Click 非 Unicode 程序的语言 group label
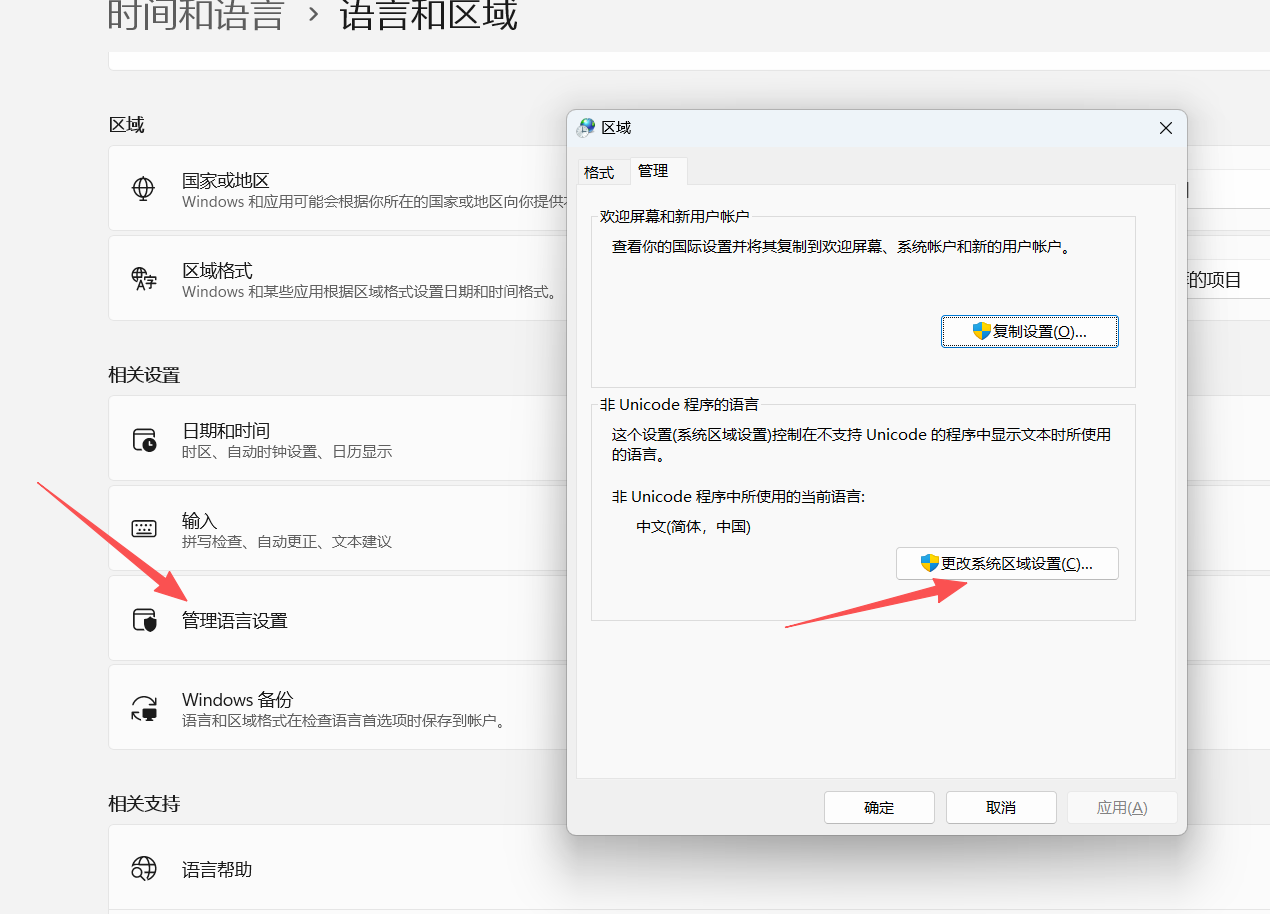The image size is (1270, 914). (x=679, y=405)
